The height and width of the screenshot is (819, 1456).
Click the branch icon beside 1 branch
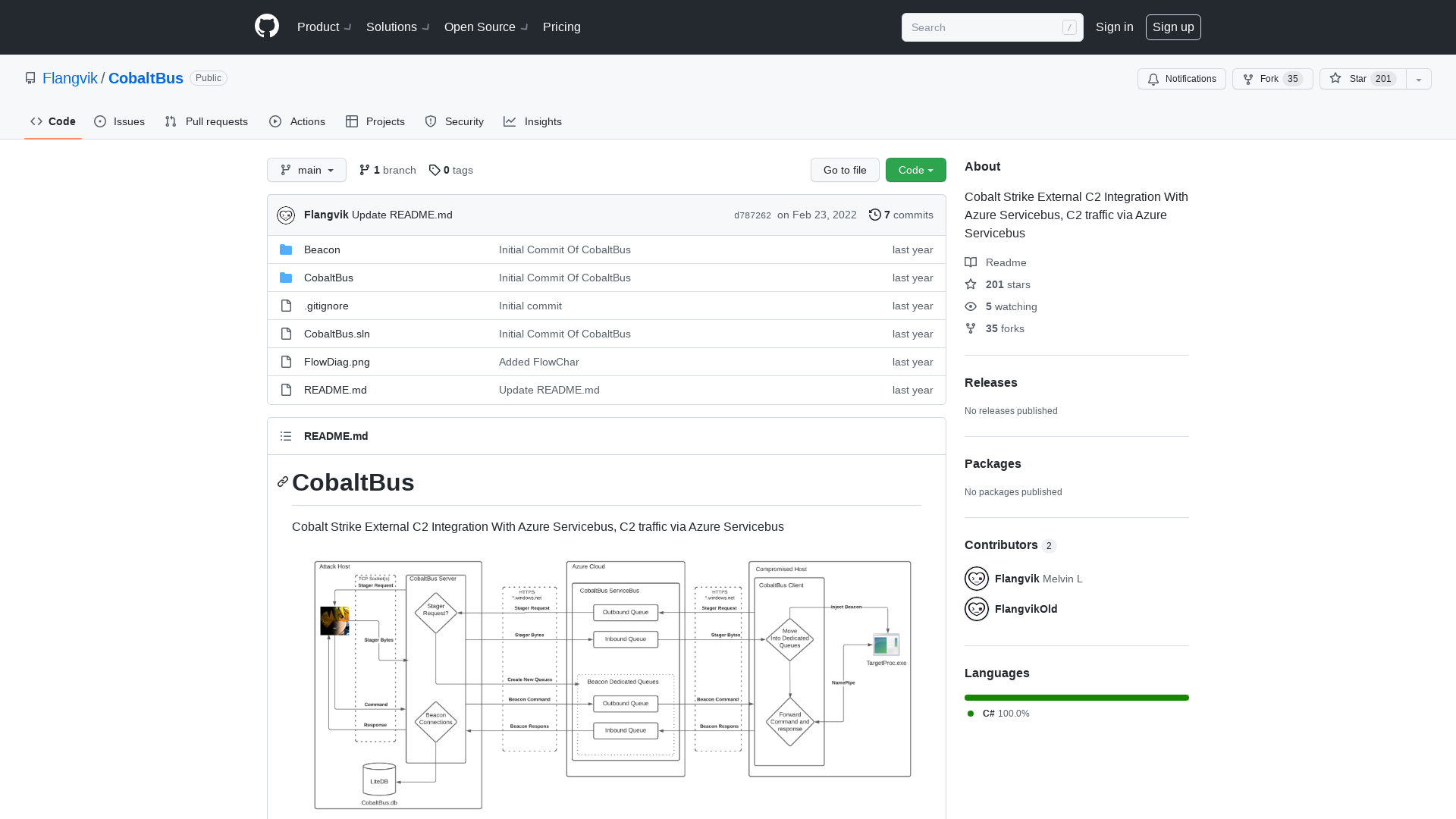point(365,170)
